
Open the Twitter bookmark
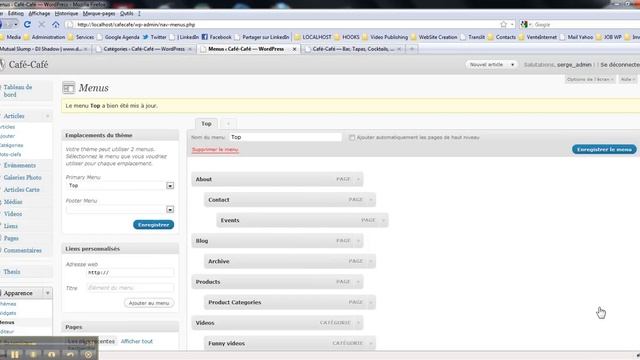(x=154, y=37)
